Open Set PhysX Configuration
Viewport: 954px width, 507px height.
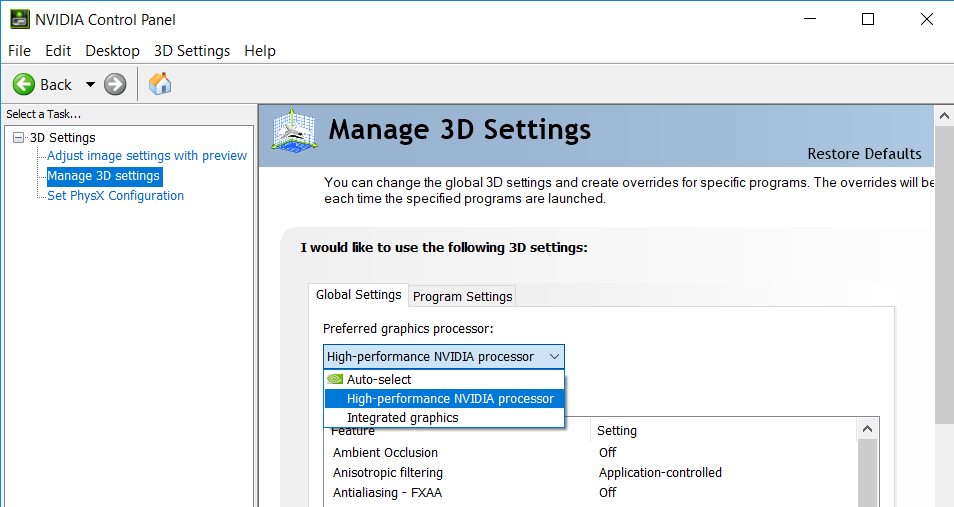115,196
